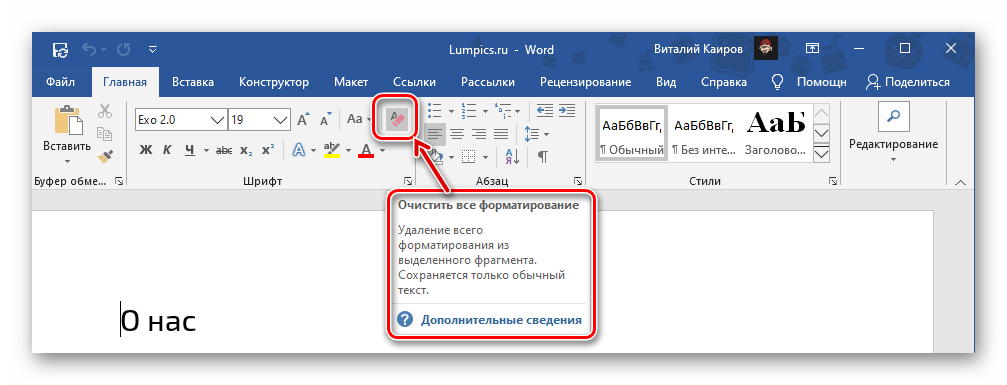Toggle bold Ж formatting
Screen dimensions: 1007x385
click(x=146, y=150)
